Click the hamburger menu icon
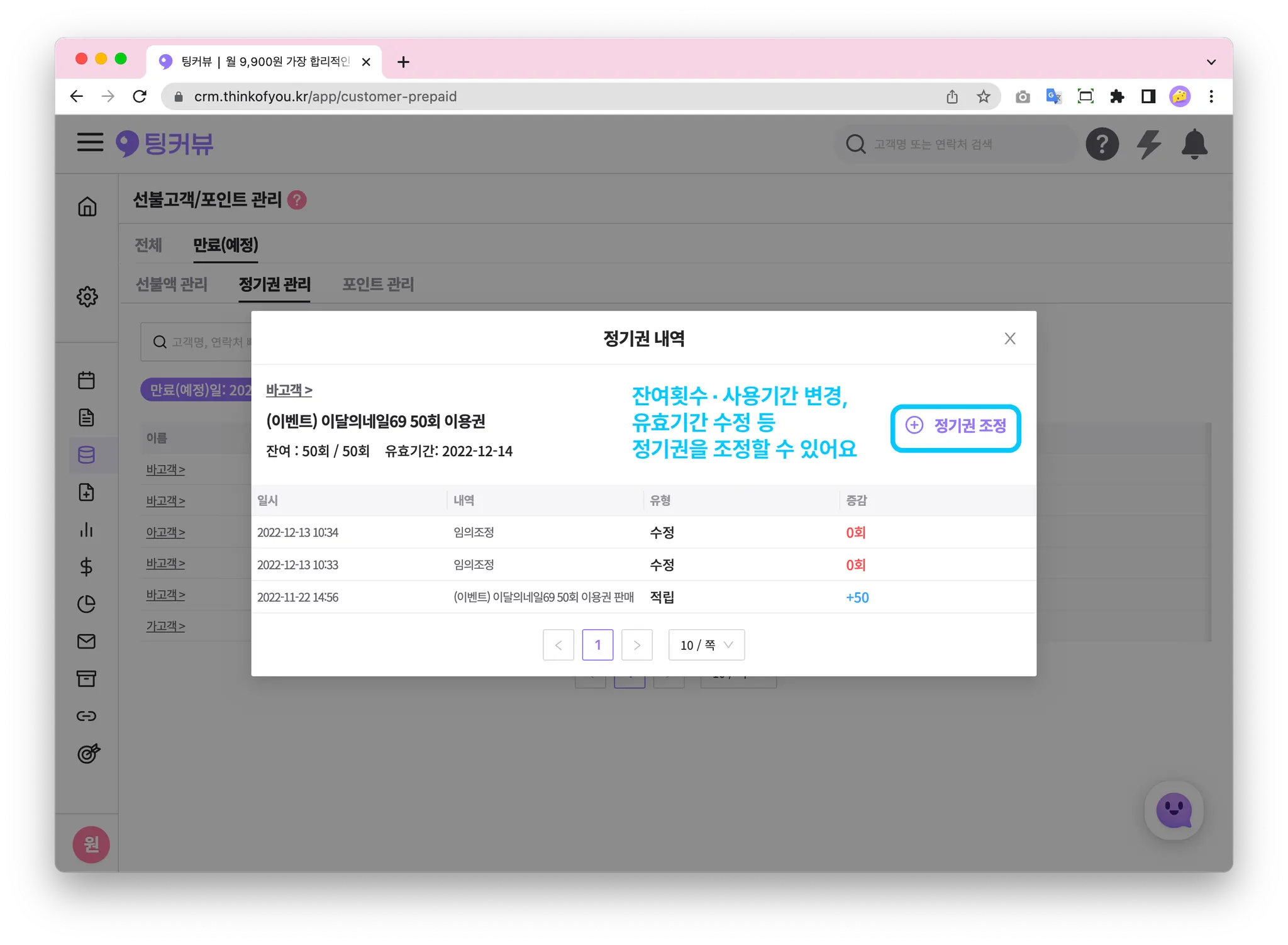 point(90,142)
